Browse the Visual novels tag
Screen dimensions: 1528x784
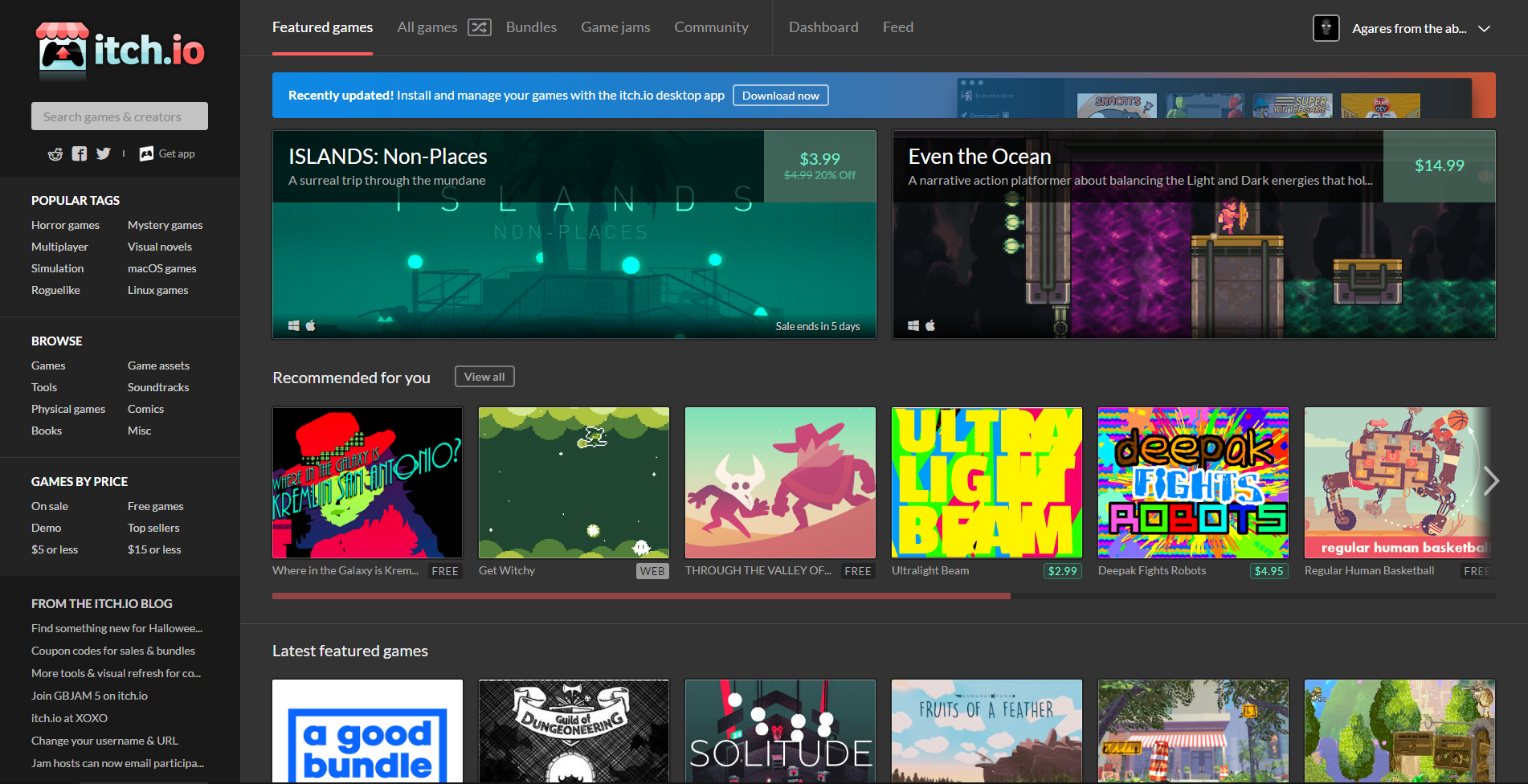click(x=160, y=247)
